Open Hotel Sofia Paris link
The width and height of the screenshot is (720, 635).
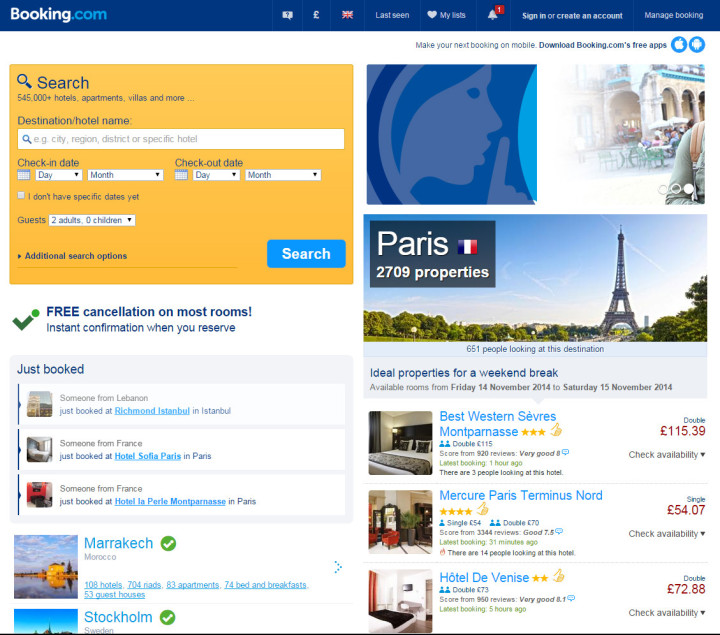click(148, 456)
